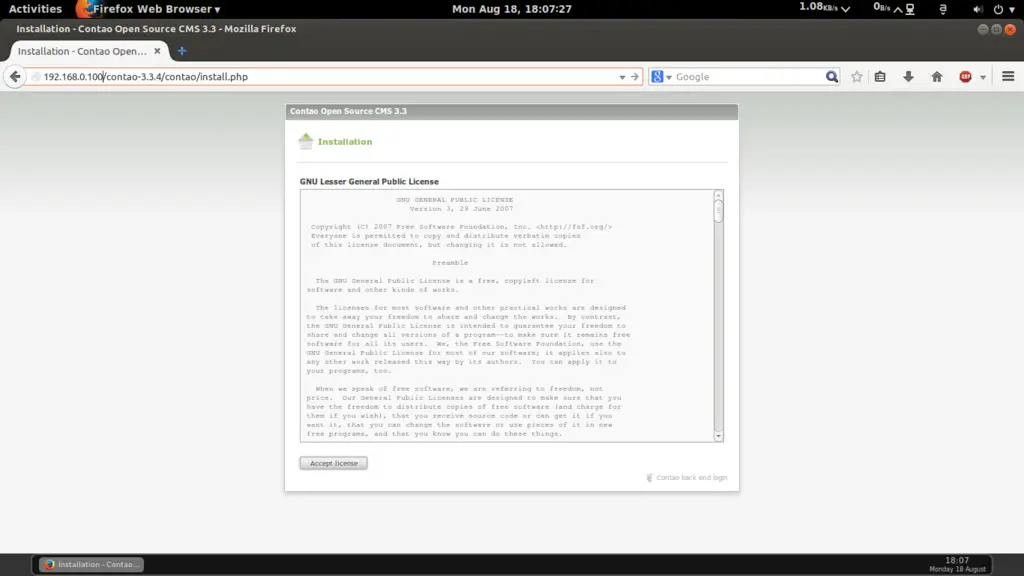Open a new tab with plus button

pyautogui.click(x=182, y=51)
